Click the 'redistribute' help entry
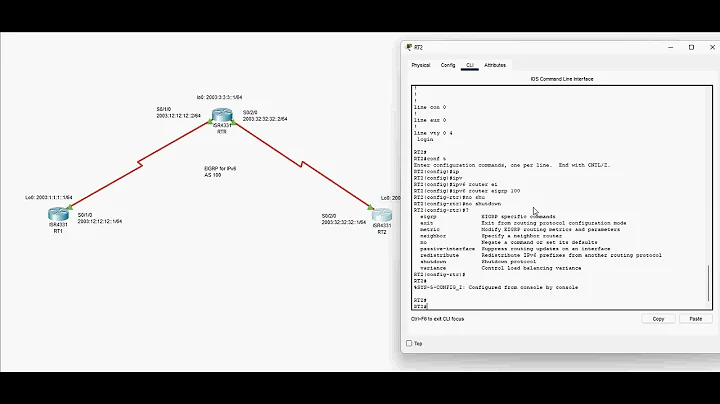 [439, 255]
